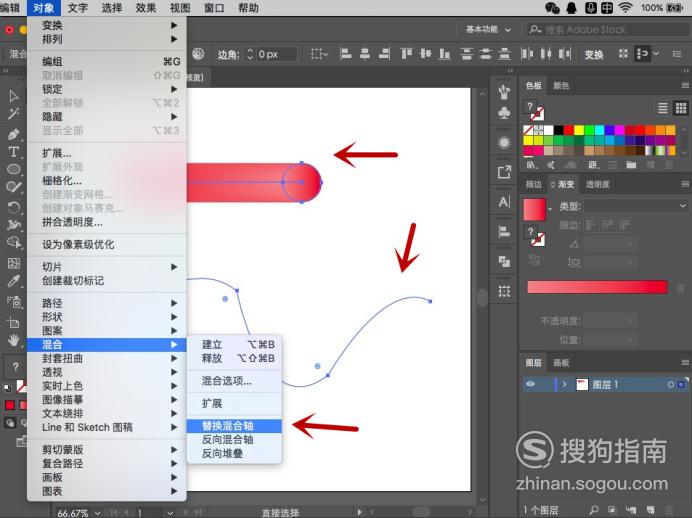Click the red gradient preview swatch
The width and height of the screenshot is (692, 518).
(534, 209)
